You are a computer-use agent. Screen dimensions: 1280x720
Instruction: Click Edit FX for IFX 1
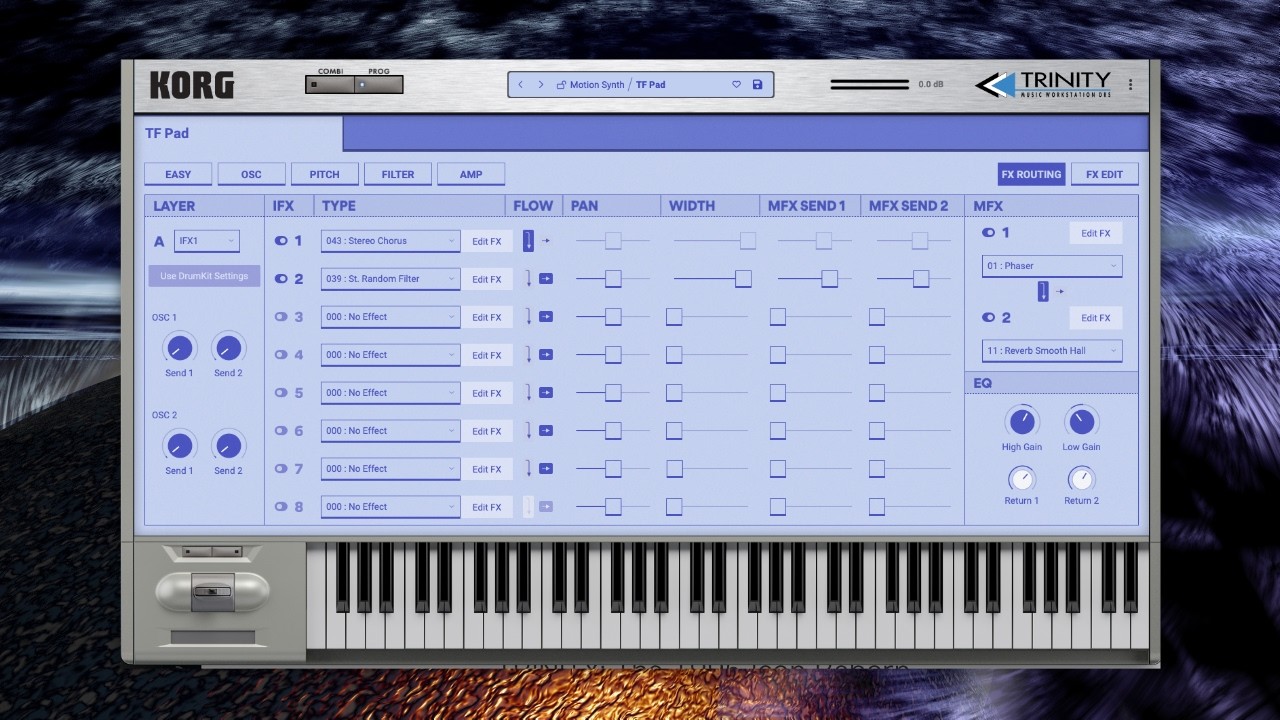point(487,241)
